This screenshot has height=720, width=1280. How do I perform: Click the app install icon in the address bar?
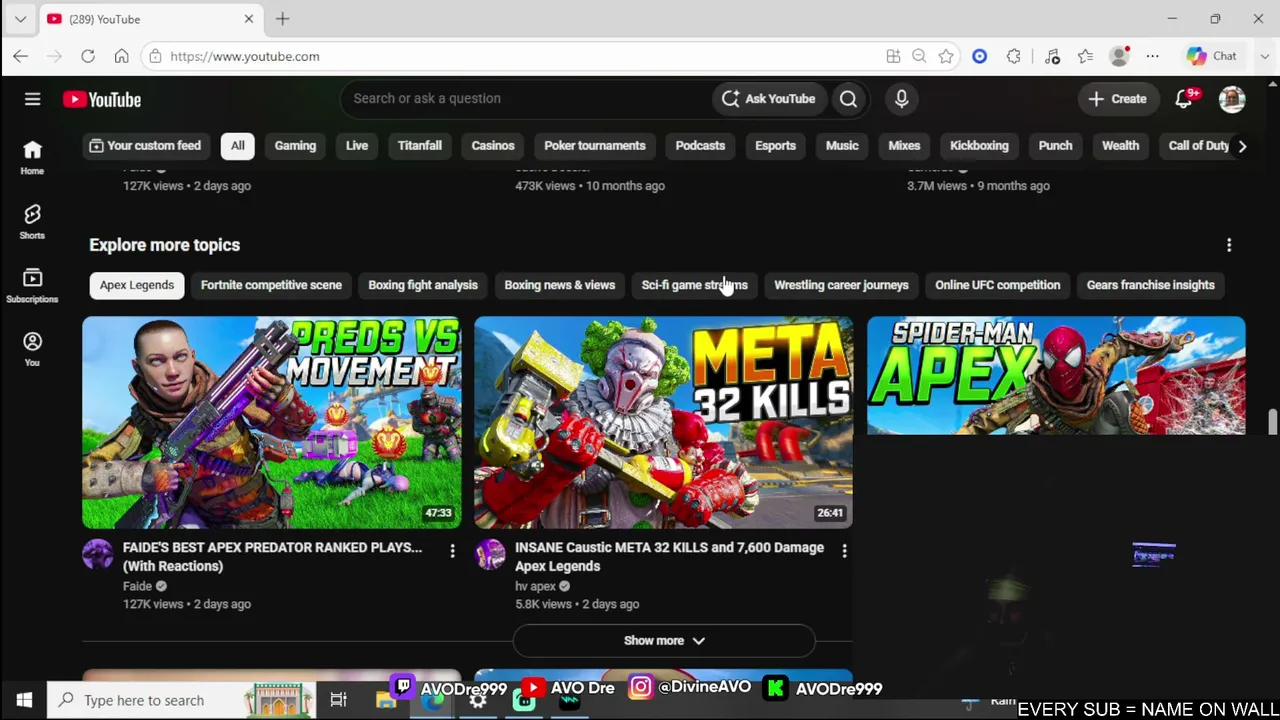[x=893, y=56]
